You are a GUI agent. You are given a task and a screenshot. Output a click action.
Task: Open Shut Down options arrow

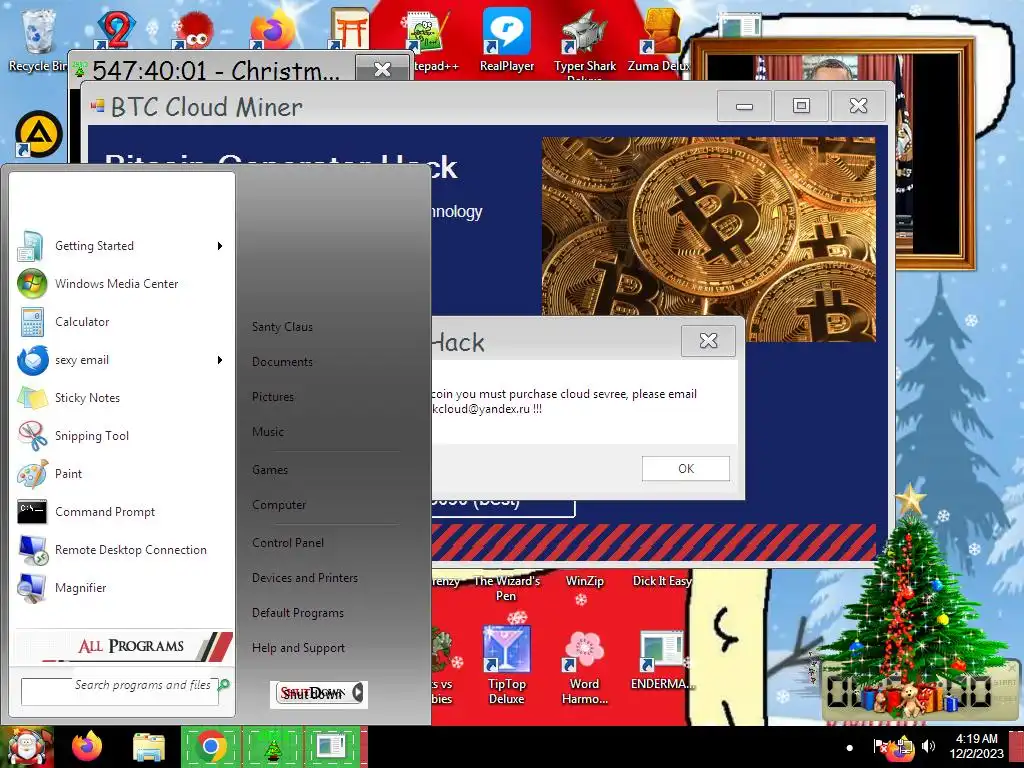(358, 693)
